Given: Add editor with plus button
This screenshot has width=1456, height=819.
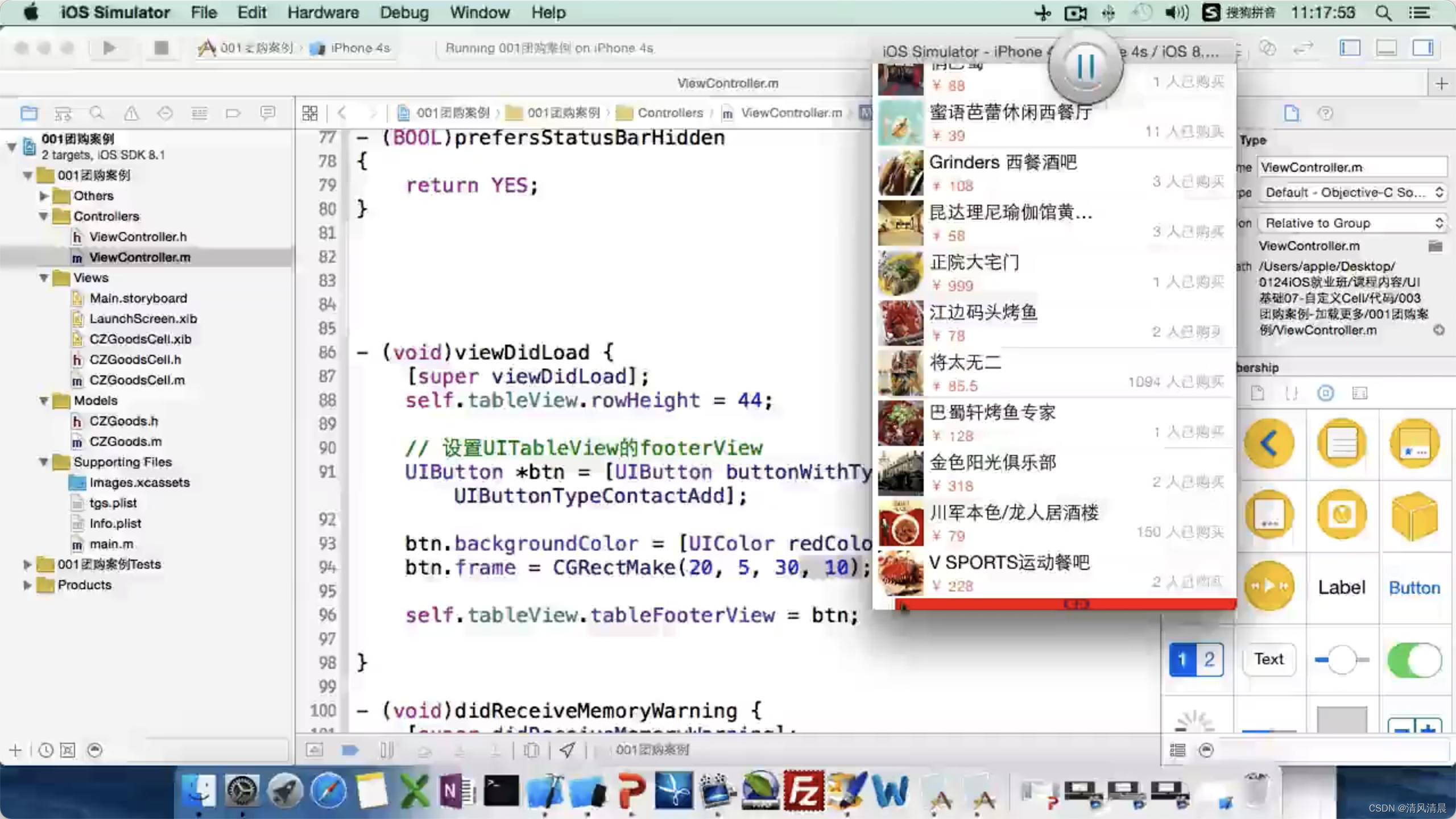Looking at the screenshot, I should [1441, 84].
